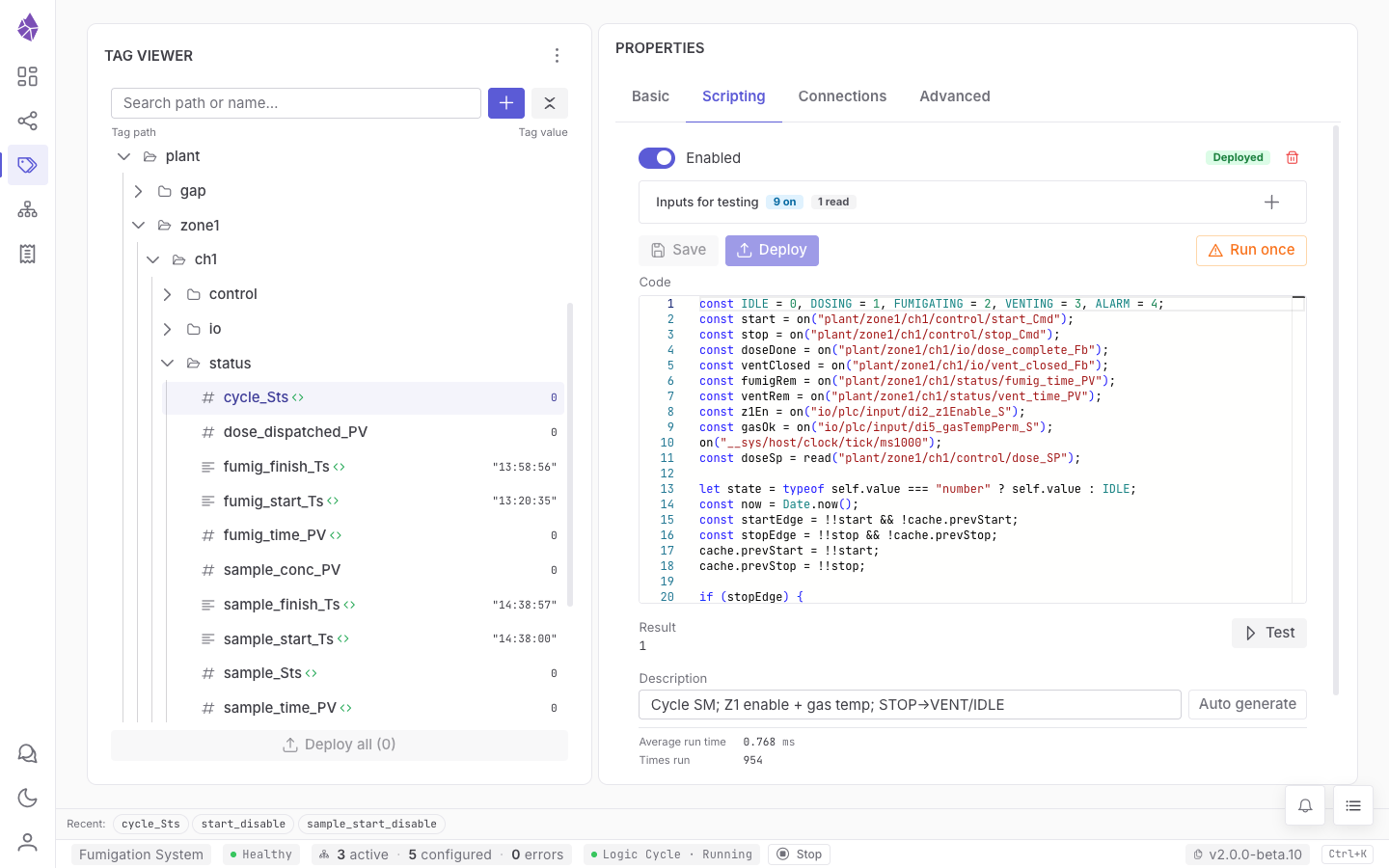
Task: Open the chat support sidebar icon
Action: (28, 753)
